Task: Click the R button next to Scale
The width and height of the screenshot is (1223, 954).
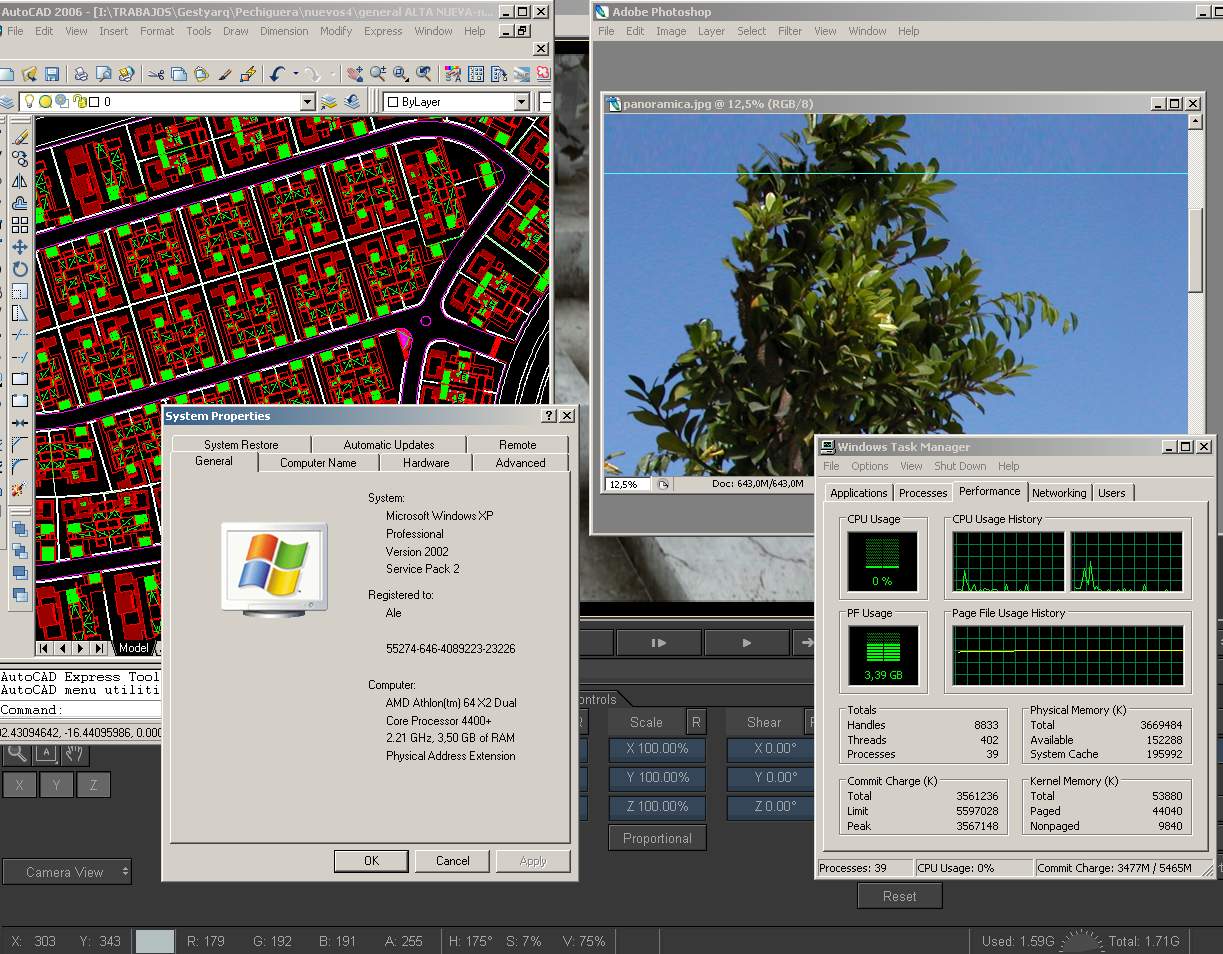Action: 696,722
